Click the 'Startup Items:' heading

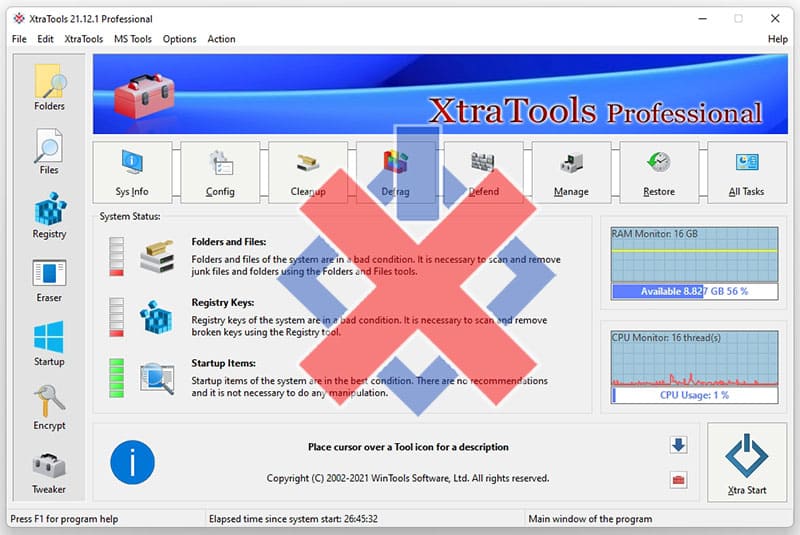[223, 363]
